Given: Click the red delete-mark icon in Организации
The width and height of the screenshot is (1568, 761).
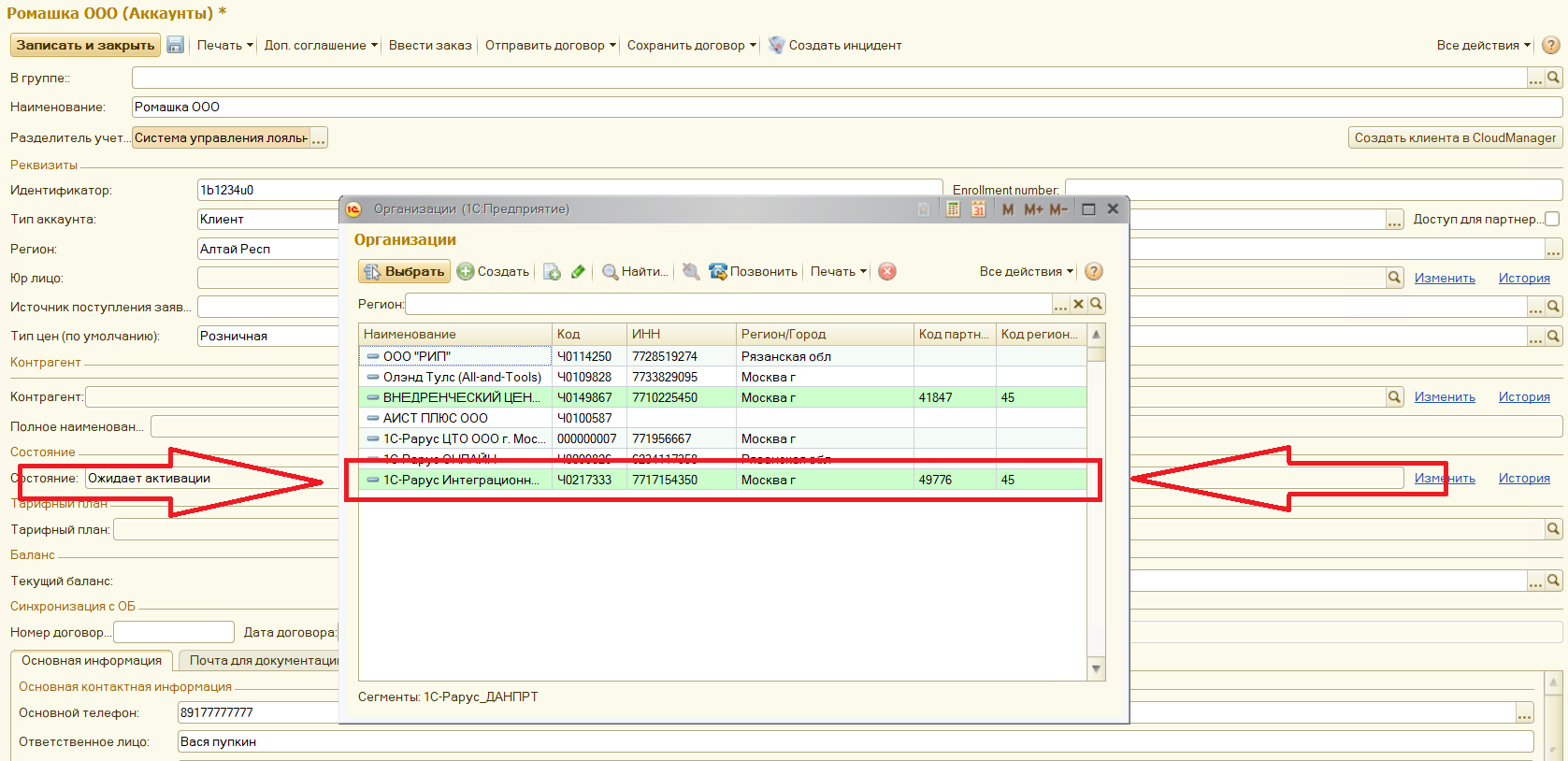Looking at the screenshot, I should 887,271.
